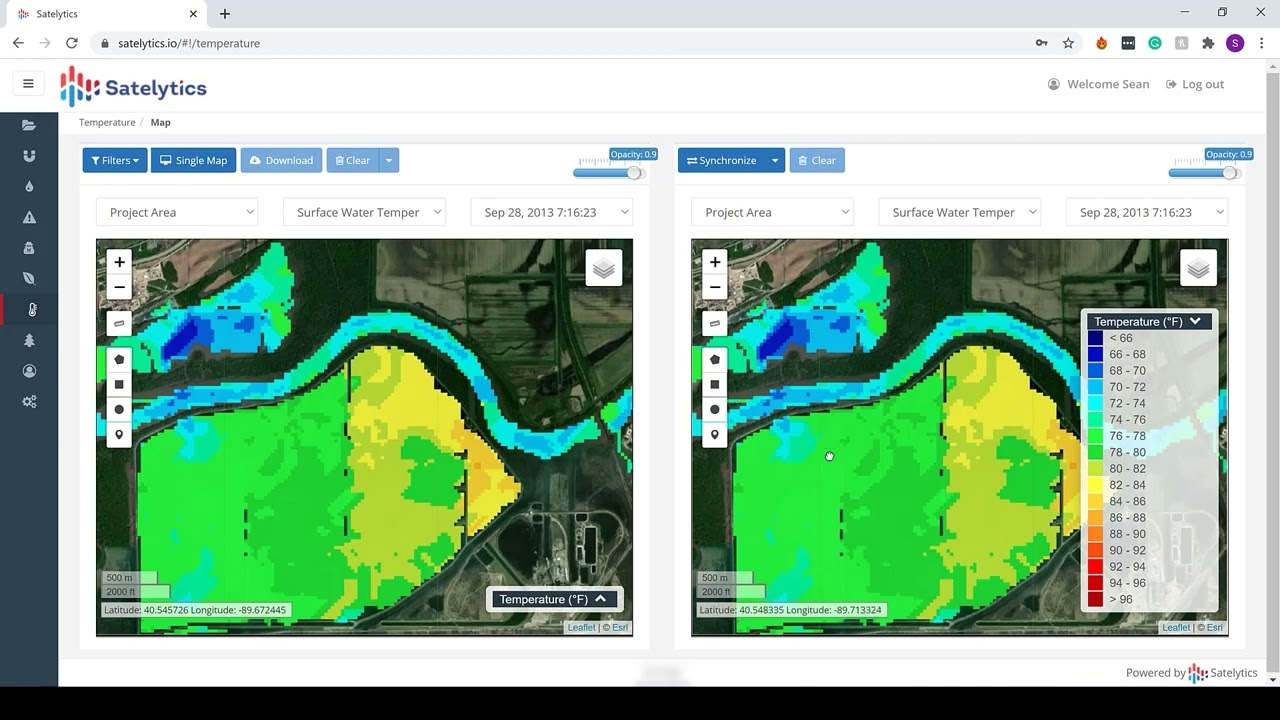
Task: Collapse the right map Temperature legend
Action: (1148, 321)
